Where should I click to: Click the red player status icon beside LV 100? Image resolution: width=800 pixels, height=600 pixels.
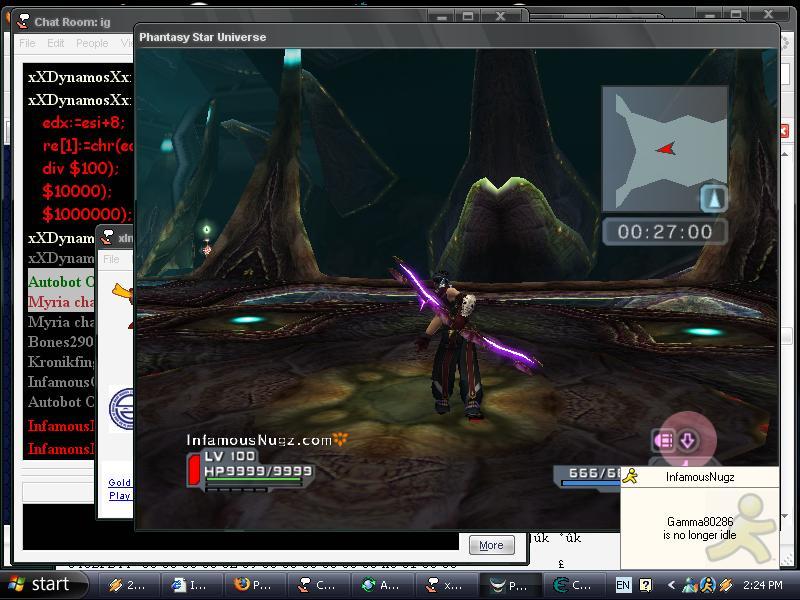coord(194,469)
